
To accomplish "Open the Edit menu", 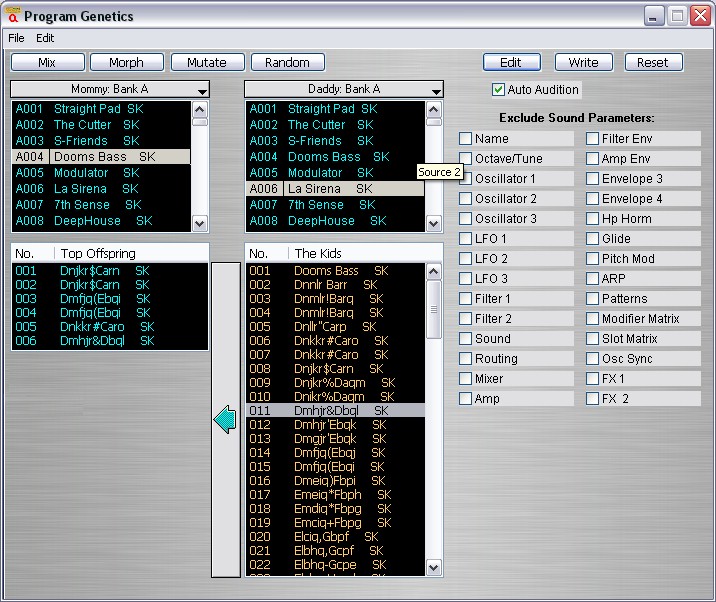I will [45, 38].
